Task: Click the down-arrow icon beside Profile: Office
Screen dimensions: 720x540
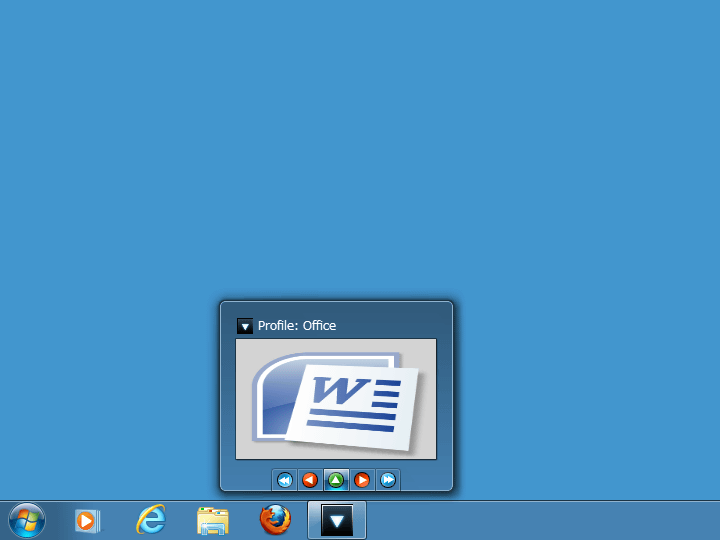Action: (x=245, y=326)
